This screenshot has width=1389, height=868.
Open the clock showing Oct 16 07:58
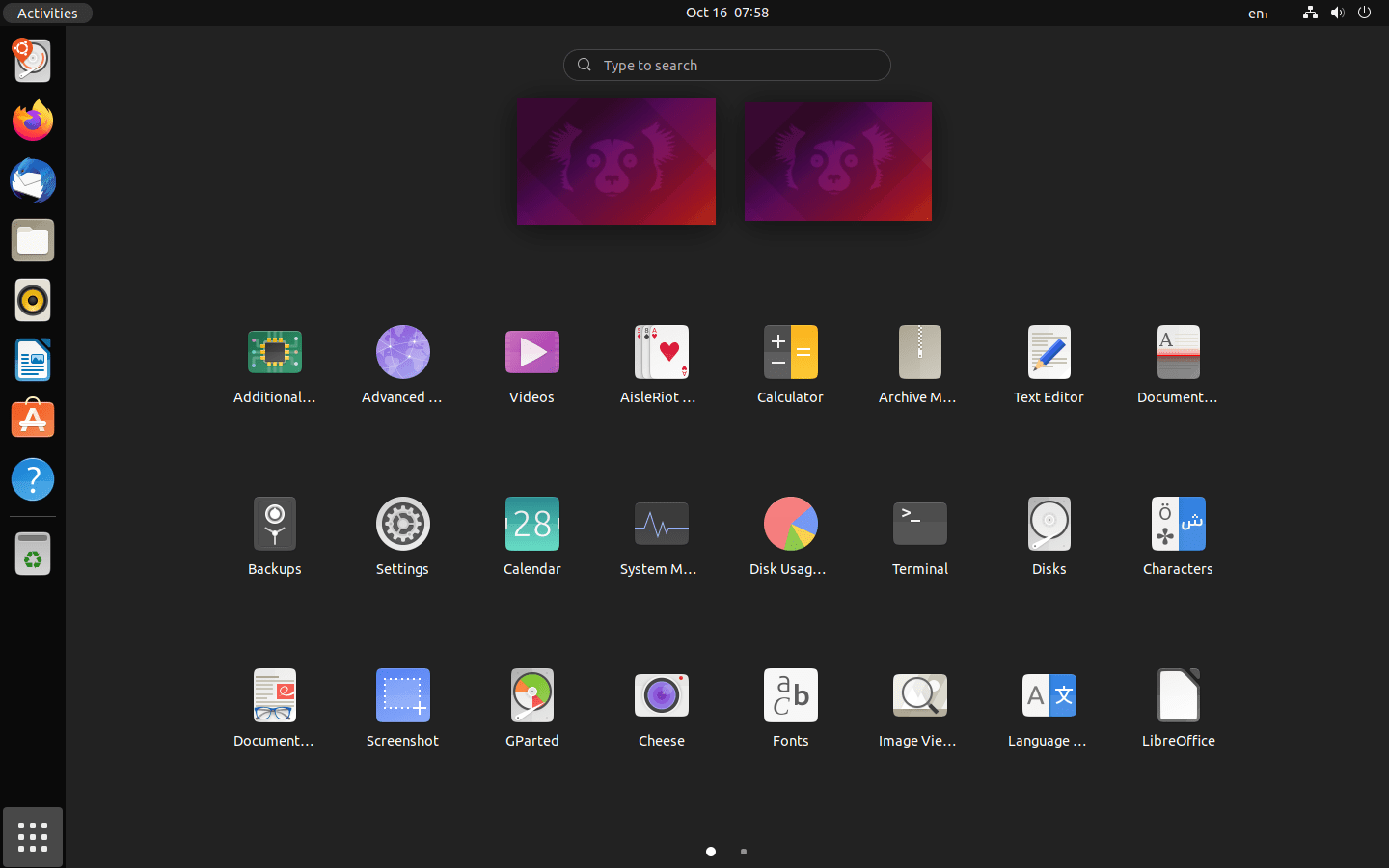[727, 13]
